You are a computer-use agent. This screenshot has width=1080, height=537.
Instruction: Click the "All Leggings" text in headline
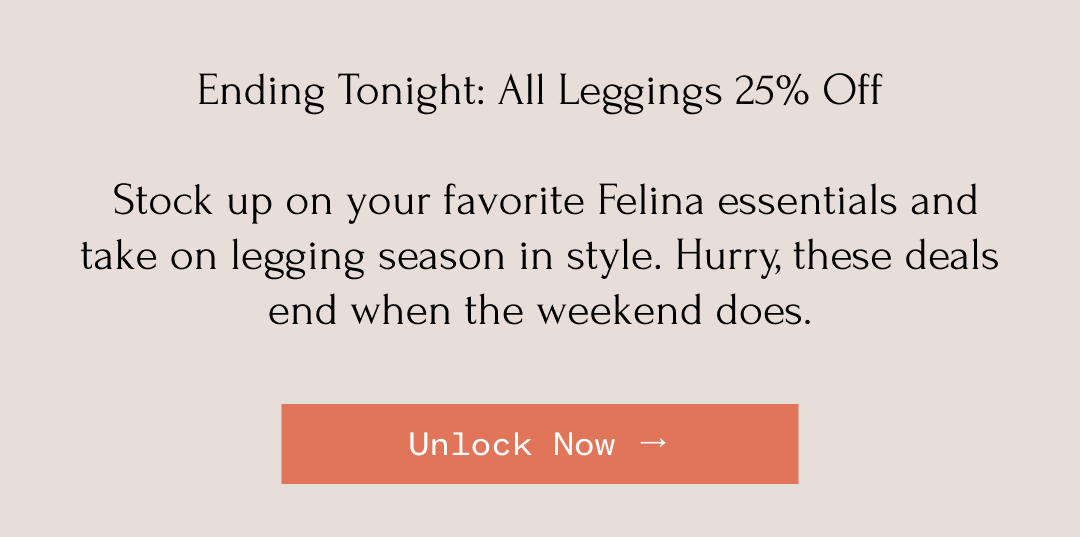point(610,92)
